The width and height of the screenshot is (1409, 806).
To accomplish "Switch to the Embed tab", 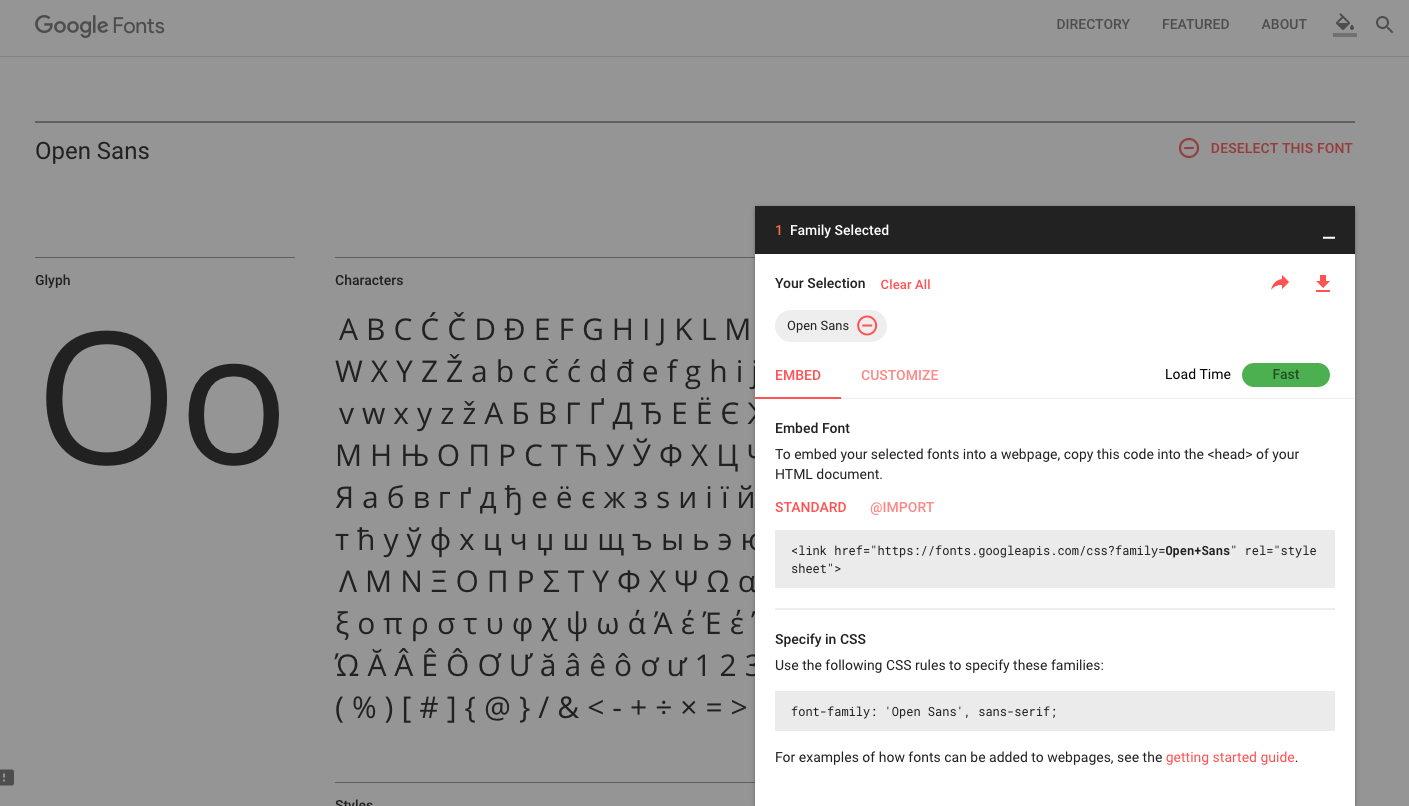I will tap(798, 375).
